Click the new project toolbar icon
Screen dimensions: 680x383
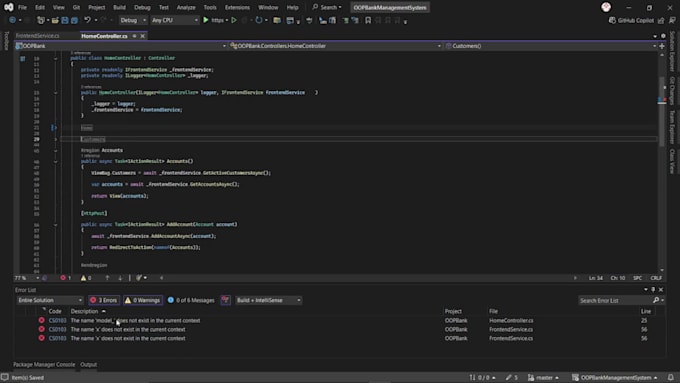tap(41, 20)
